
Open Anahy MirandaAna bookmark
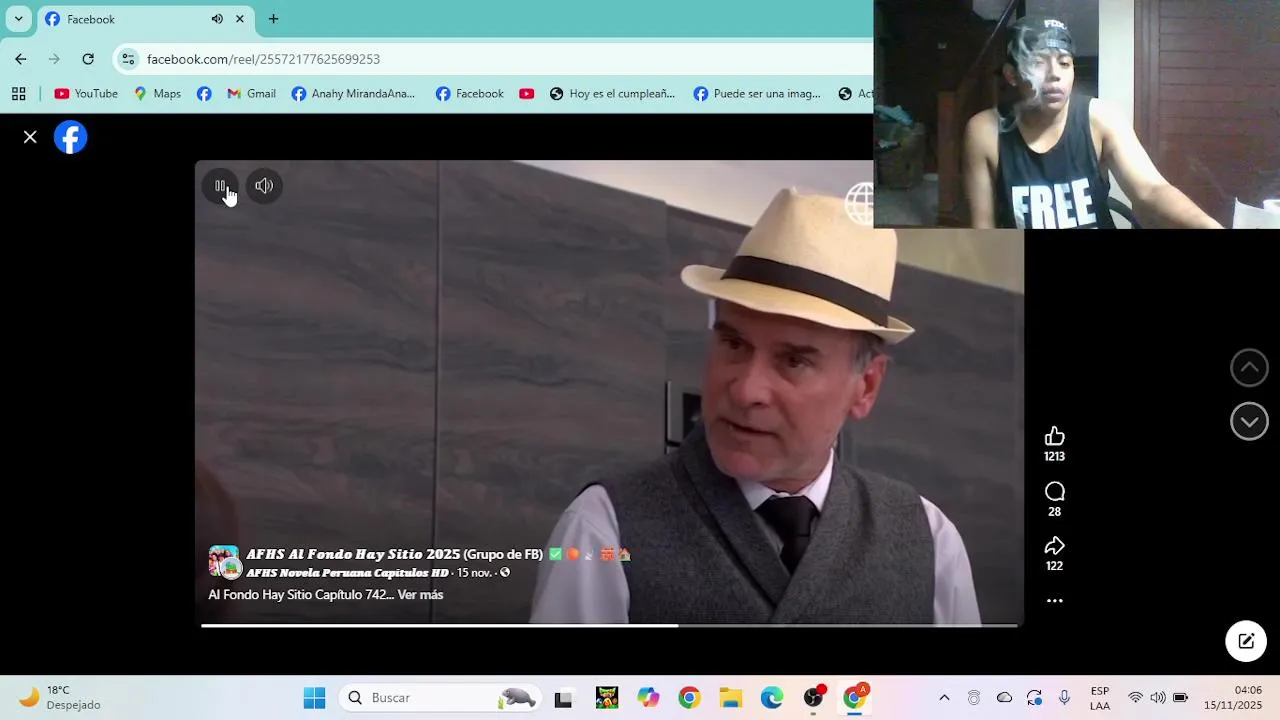[x=353, y=94]
